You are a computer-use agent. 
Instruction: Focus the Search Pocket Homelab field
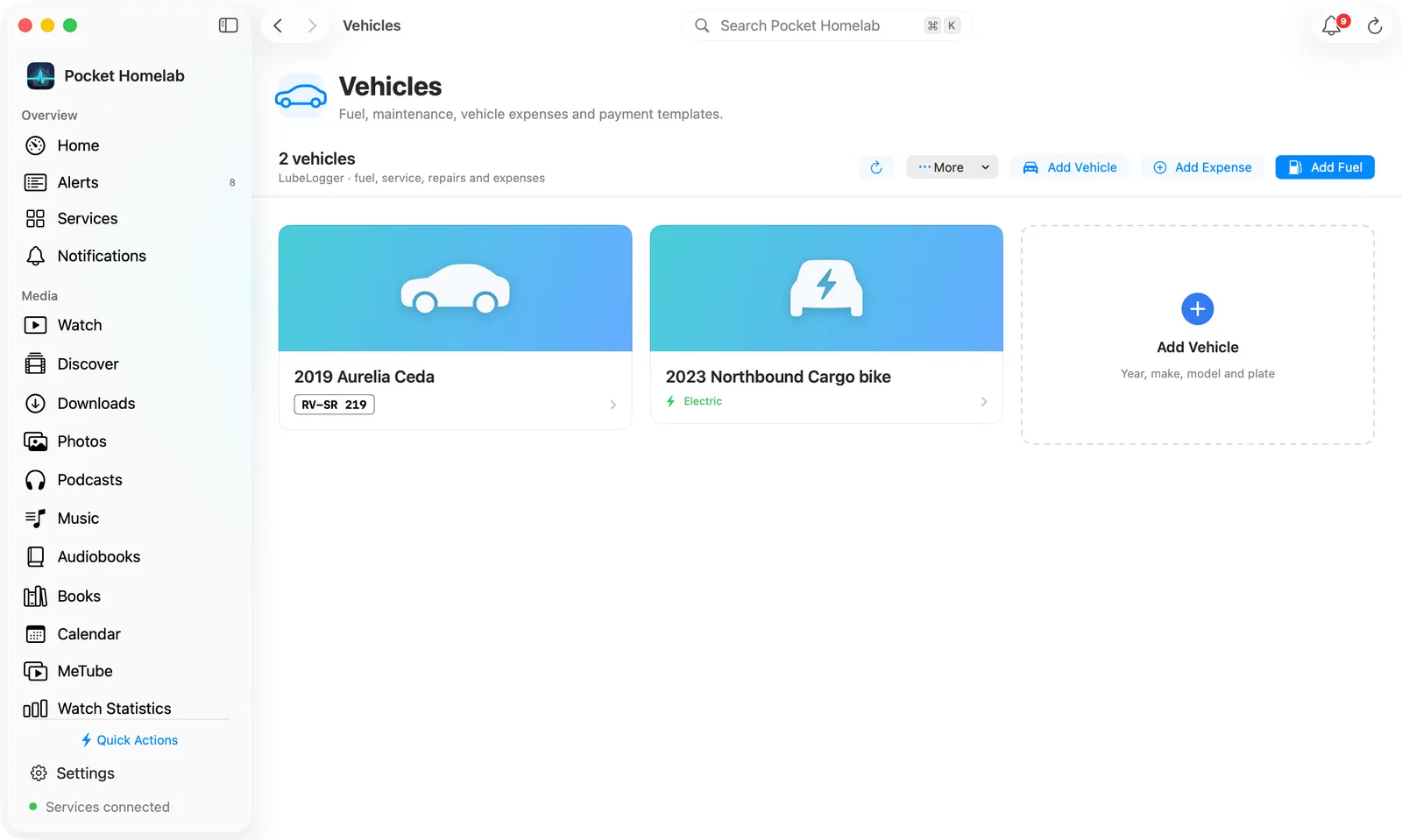click(x=826, y=25)
